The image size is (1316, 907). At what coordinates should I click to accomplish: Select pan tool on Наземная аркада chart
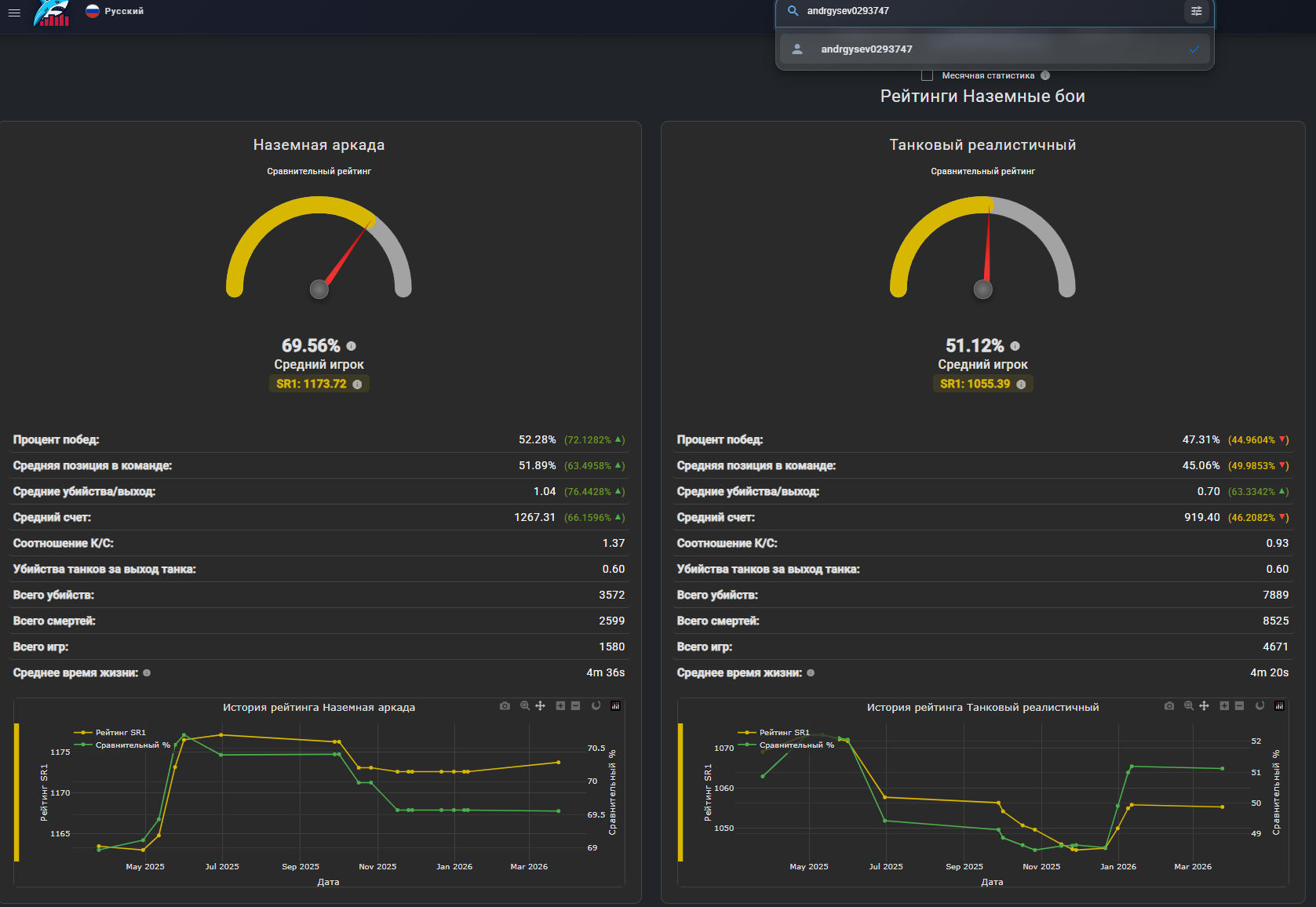(x=540, y=706)
